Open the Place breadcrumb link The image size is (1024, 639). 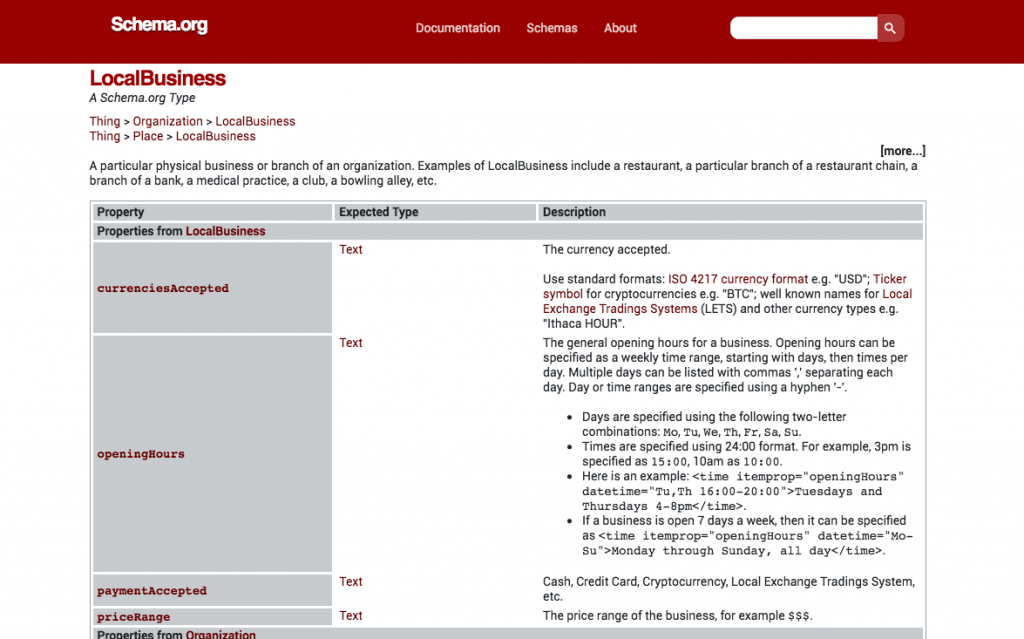pos(148,137)
